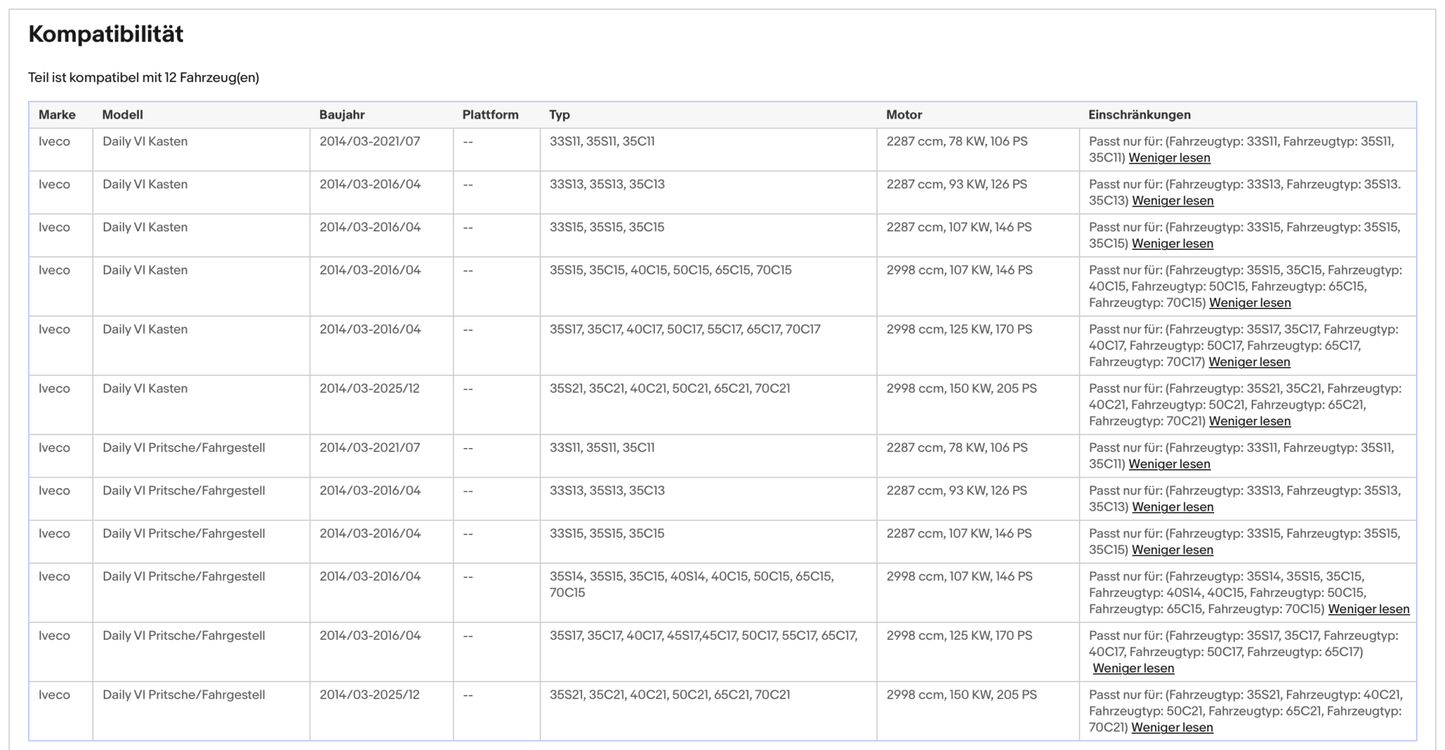This screenshot has width=1445, height=750.
Task: Click the 'Baujahr' column header
Action: [342, 115]
